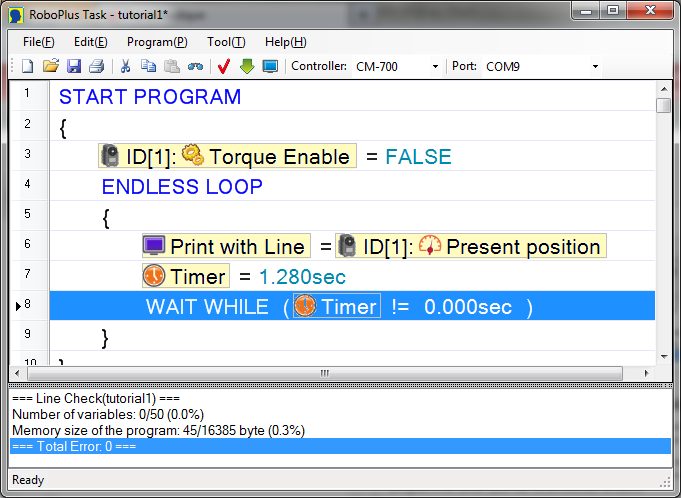The width and height of the screenshot is (681, 498).
Task: Click the Open folder toolbar icon
Action: point(50,67)
